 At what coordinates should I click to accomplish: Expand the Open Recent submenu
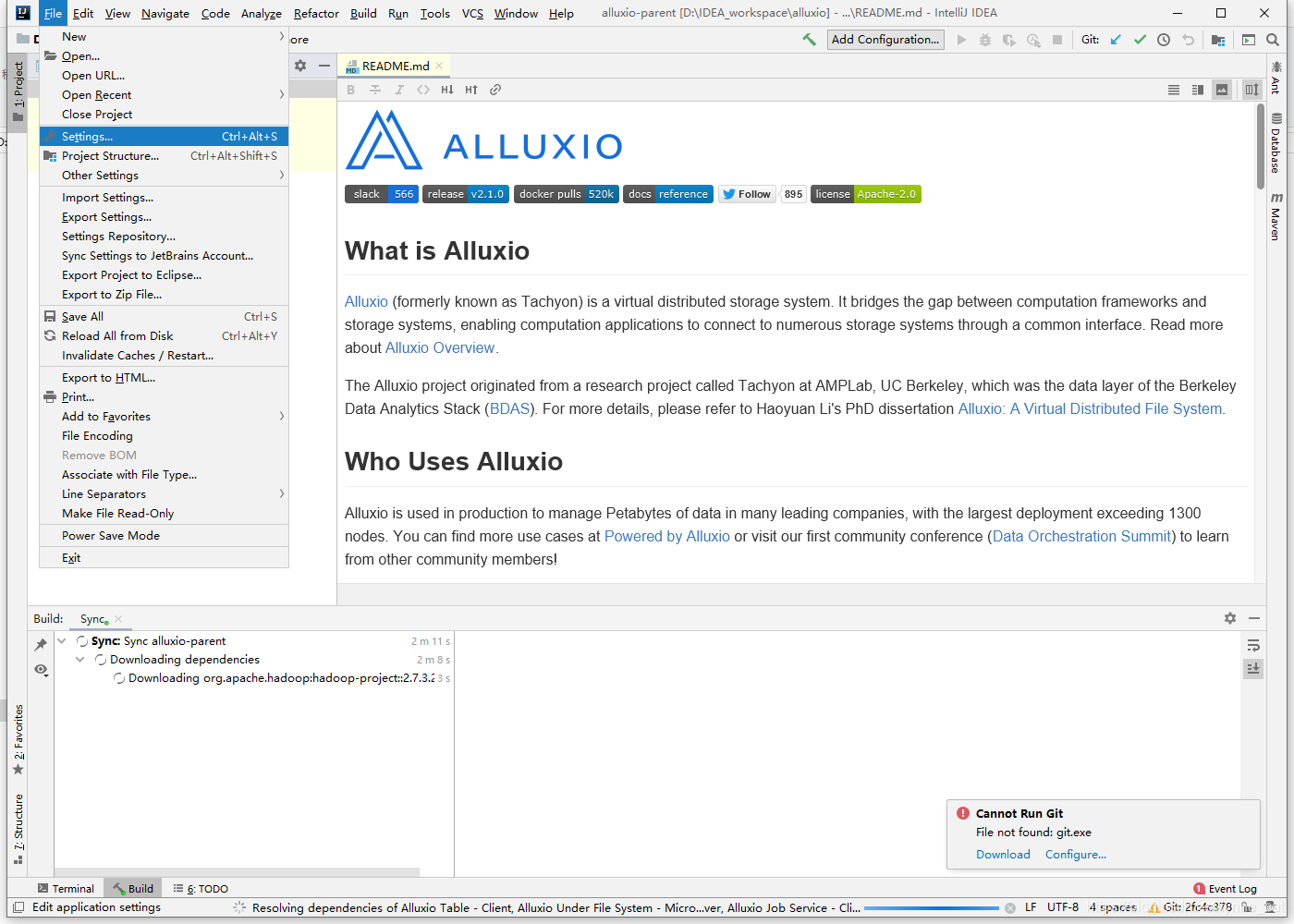(96, 94)
